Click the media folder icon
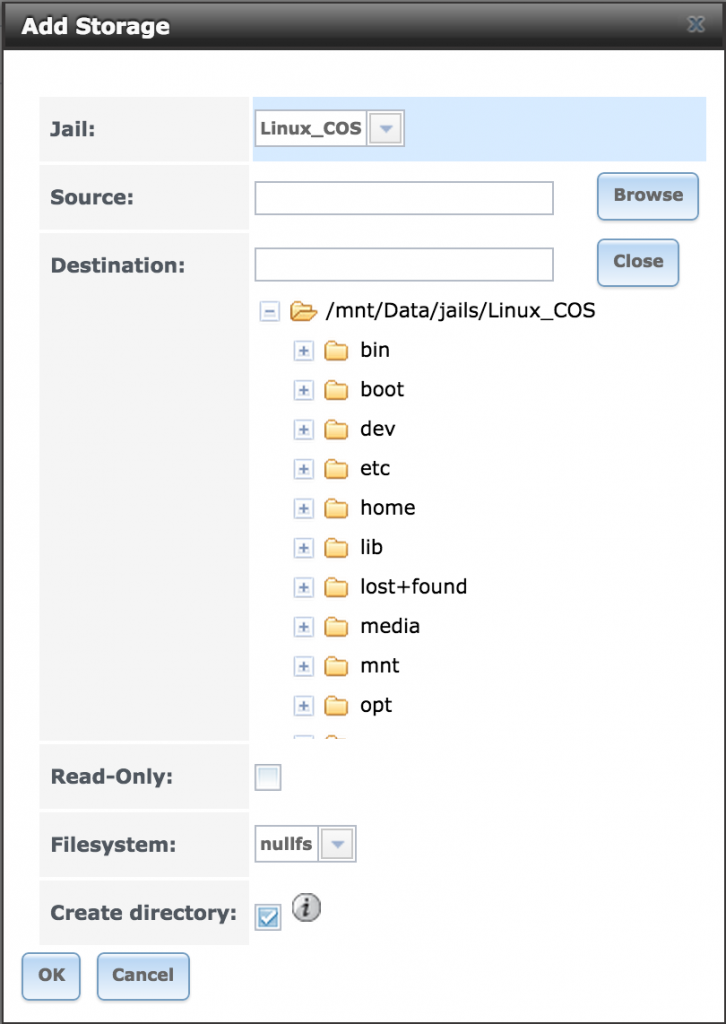The height and width of the screenshot is (1024, 726). click(336, 627)
